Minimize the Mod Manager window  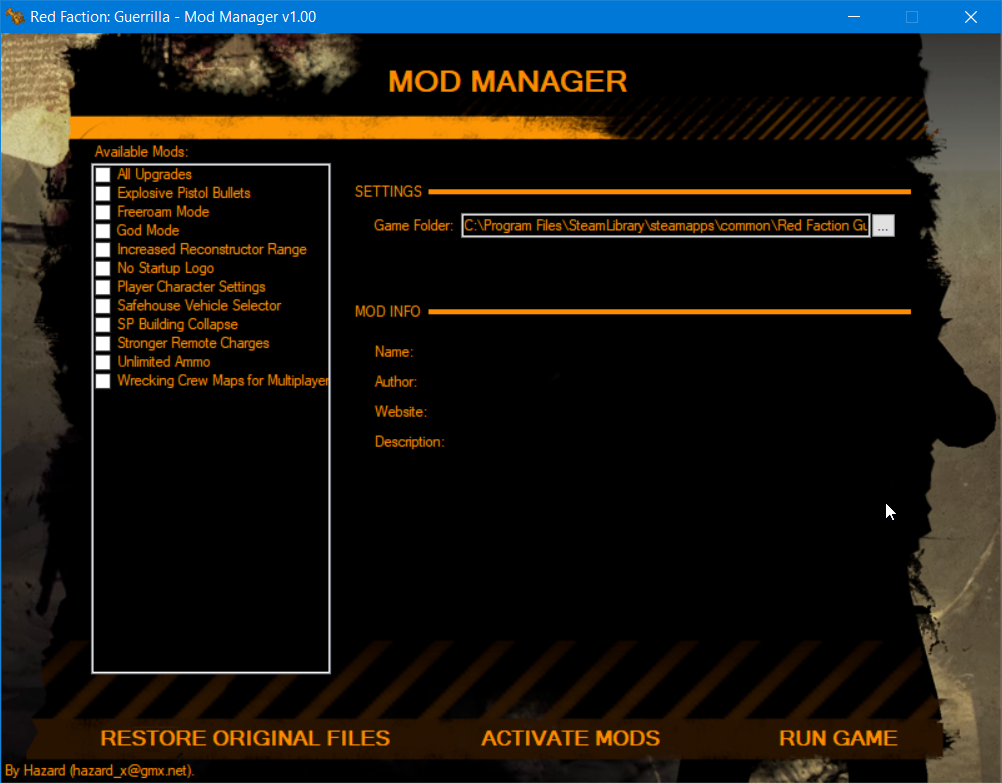(x=854, y=17)
